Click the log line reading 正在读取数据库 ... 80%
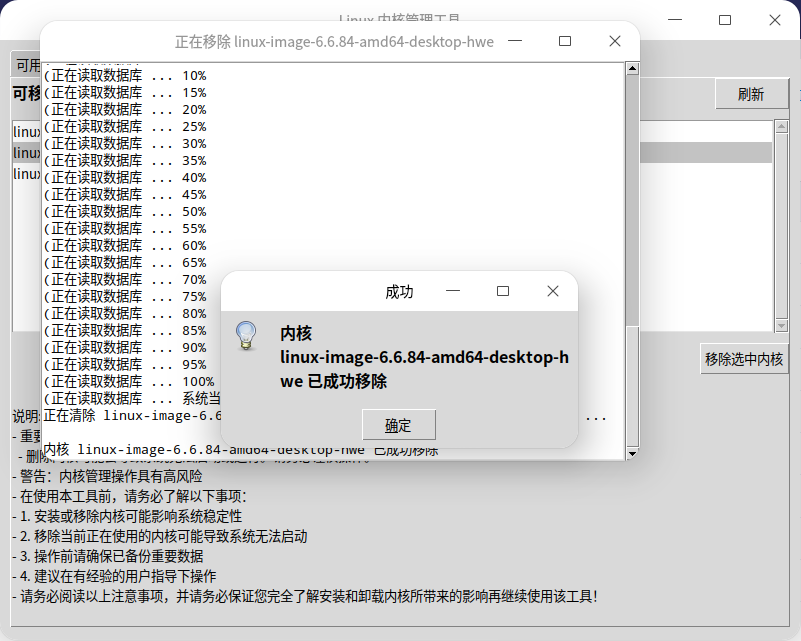 (125, 314)
